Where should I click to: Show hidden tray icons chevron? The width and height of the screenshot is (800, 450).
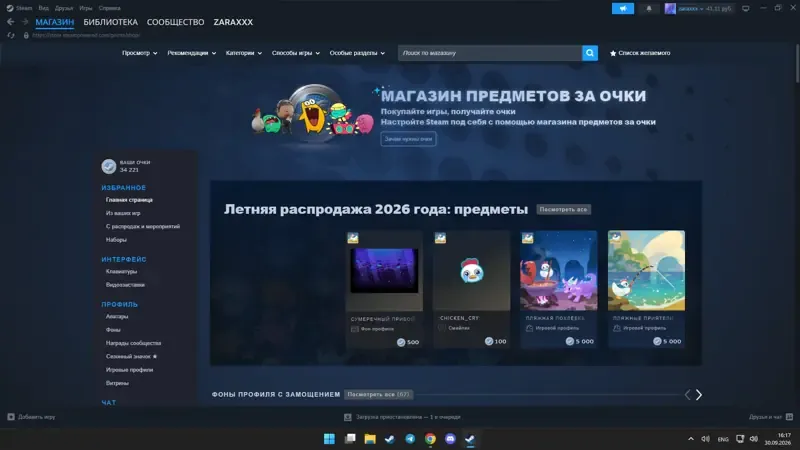tap(691, 439)
